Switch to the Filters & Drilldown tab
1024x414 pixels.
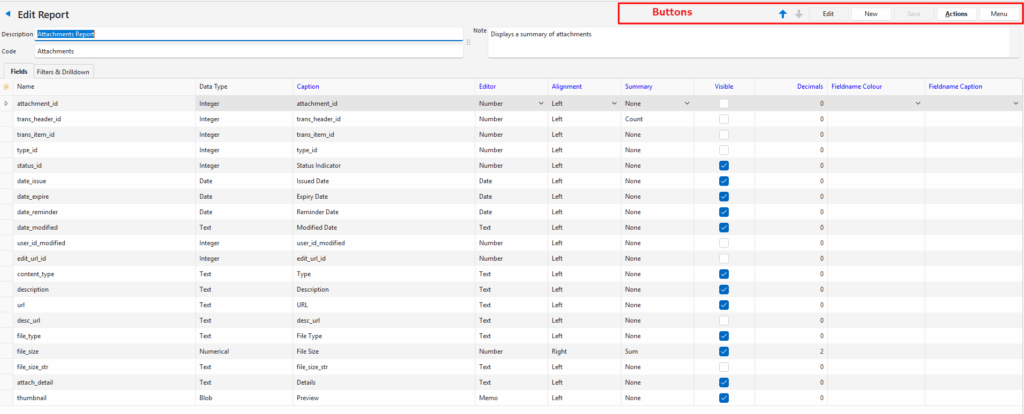point(63,72)
